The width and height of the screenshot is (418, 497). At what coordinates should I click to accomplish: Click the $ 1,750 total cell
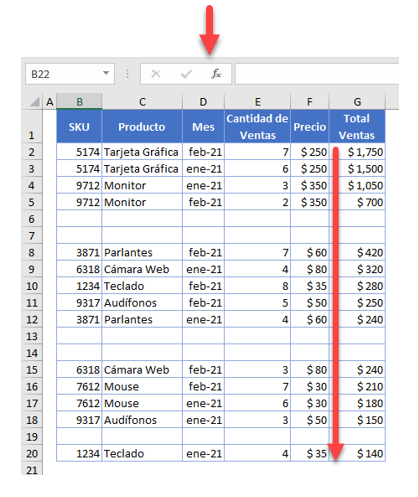(357, 152)
